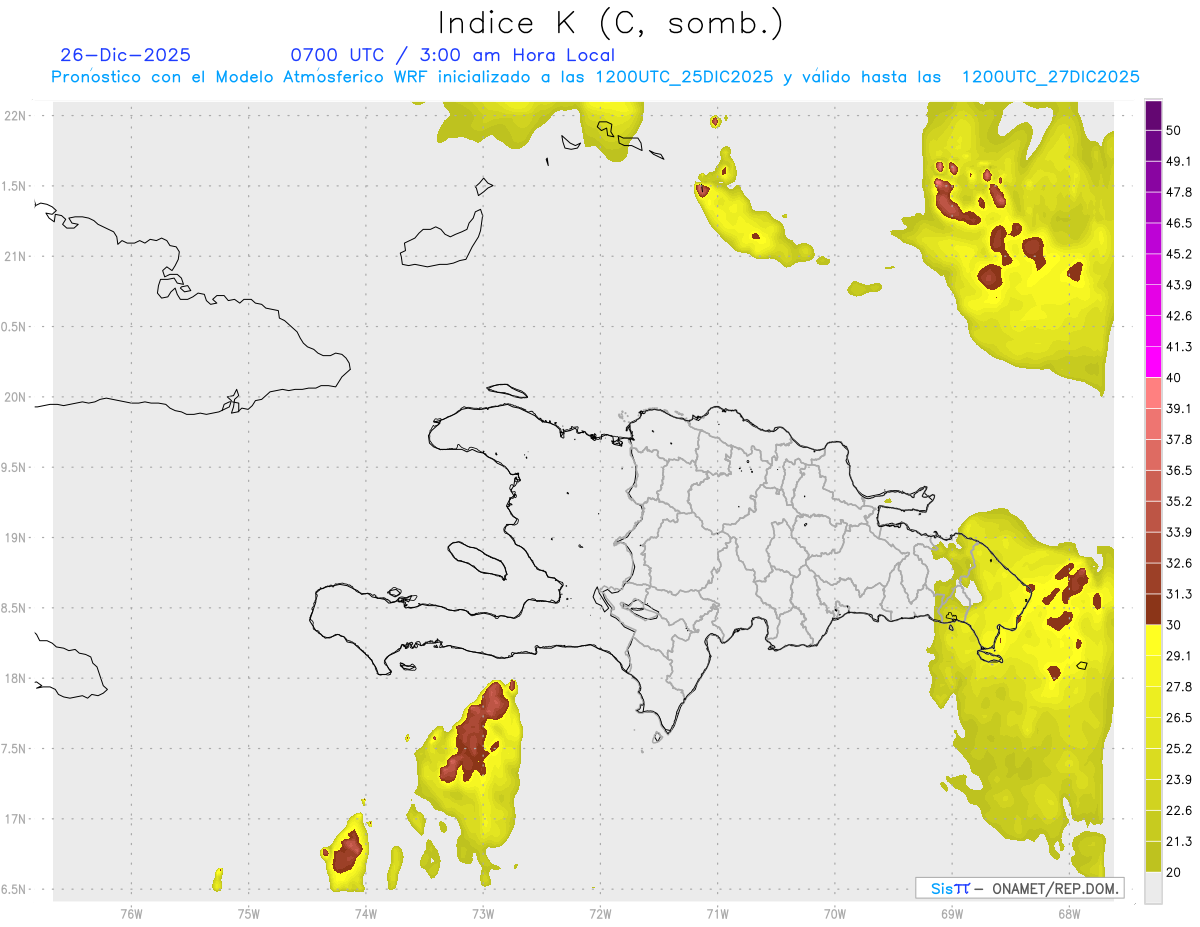Screen dimensions: 1200x927
Task: Click the "36.5" colorbar label
Action: (x=1179, y=470)
